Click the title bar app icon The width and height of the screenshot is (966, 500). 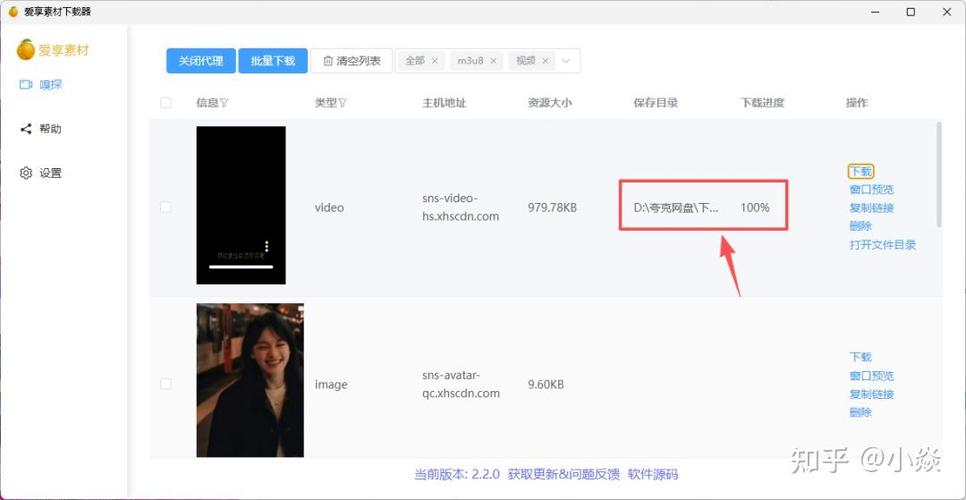click(x=13, y=12)
